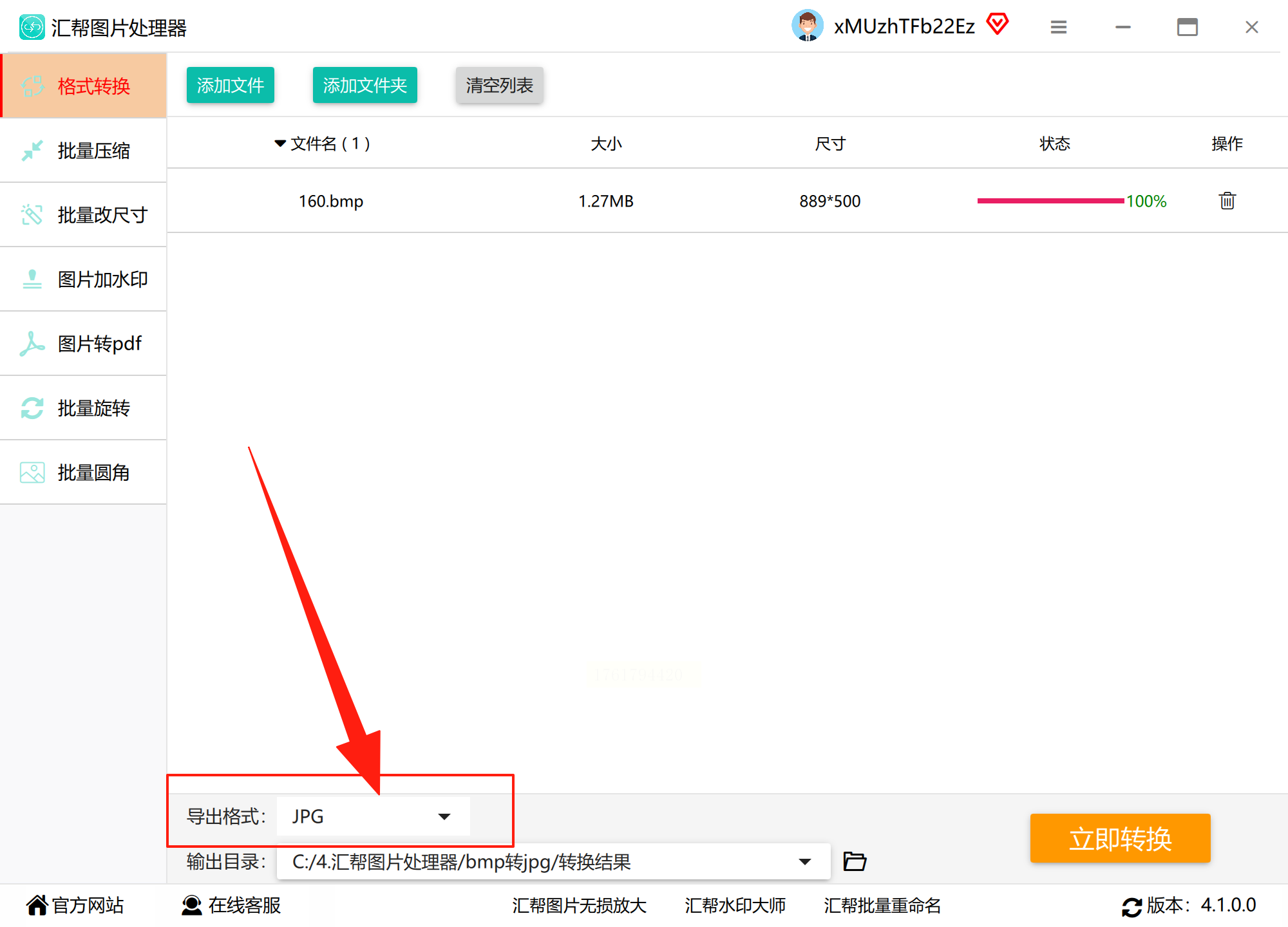This screenshot has width=1288, height=927.
Task: Click the 批量旋转 rotate icon
Action: coord(32,408)
